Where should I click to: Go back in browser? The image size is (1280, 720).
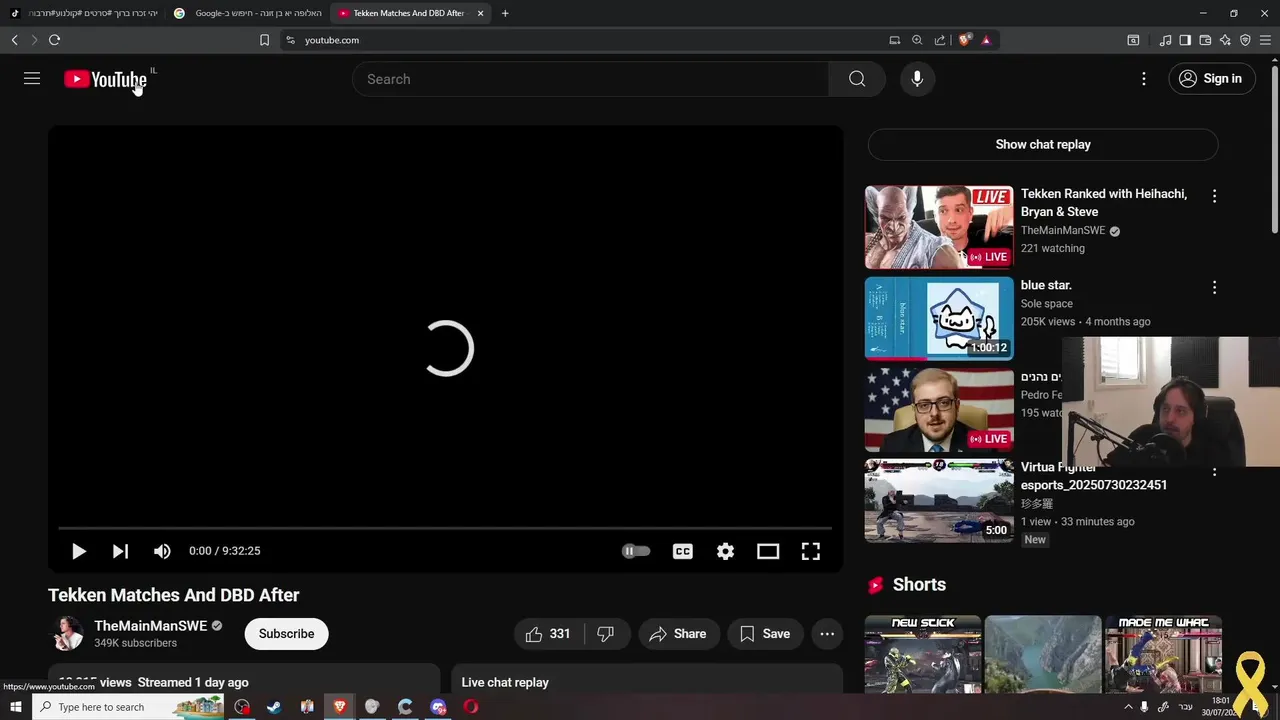(x=14, y=40)
